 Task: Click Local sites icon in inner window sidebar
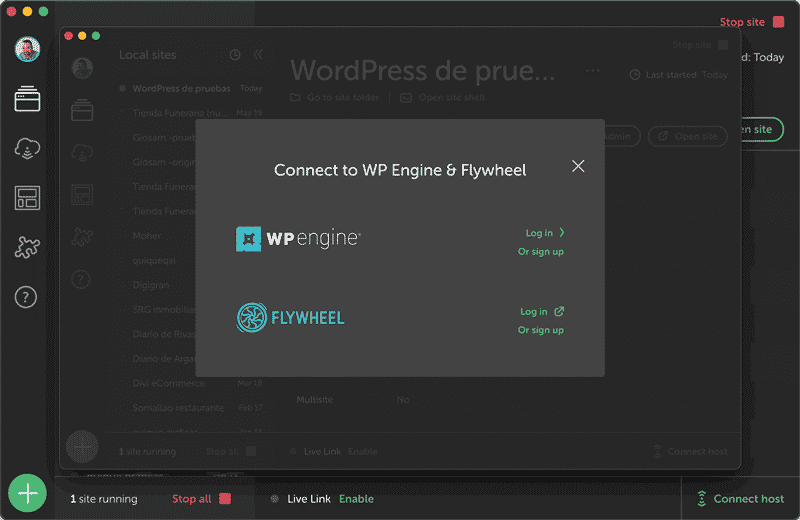point(82,110)
